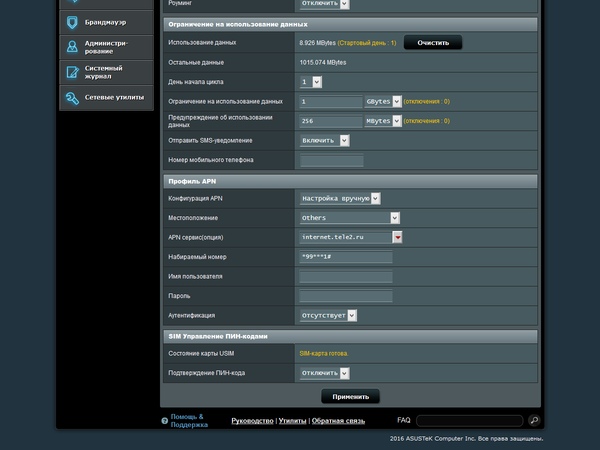This screenshot has height=450, width=600.
Task: Click the Состояние карты USIM label
Action: point(201,354)
